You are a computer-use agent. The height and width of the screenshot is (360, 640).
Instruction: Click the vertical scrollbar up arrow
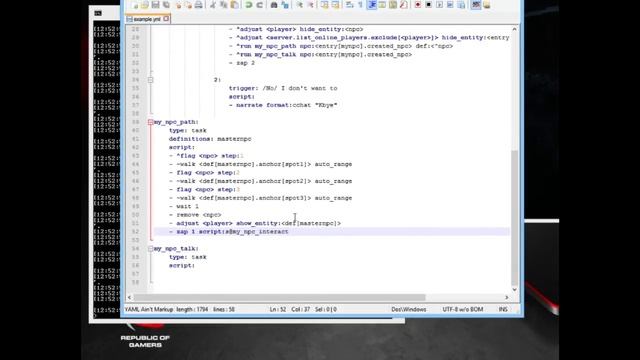click(x=514, y=29)
